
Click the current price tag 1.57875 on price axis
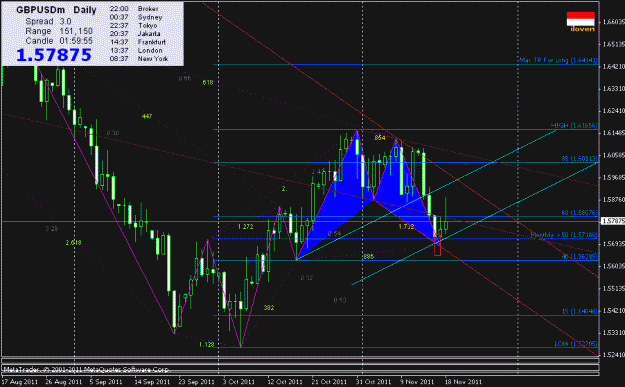(x=613, y=221)
